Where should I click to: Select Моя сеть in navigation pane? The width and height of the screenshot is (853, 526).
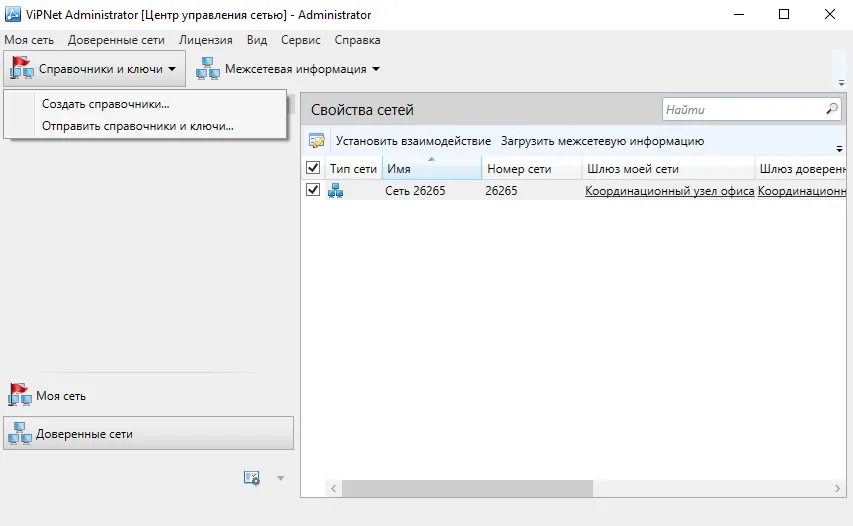pos(148,395)
